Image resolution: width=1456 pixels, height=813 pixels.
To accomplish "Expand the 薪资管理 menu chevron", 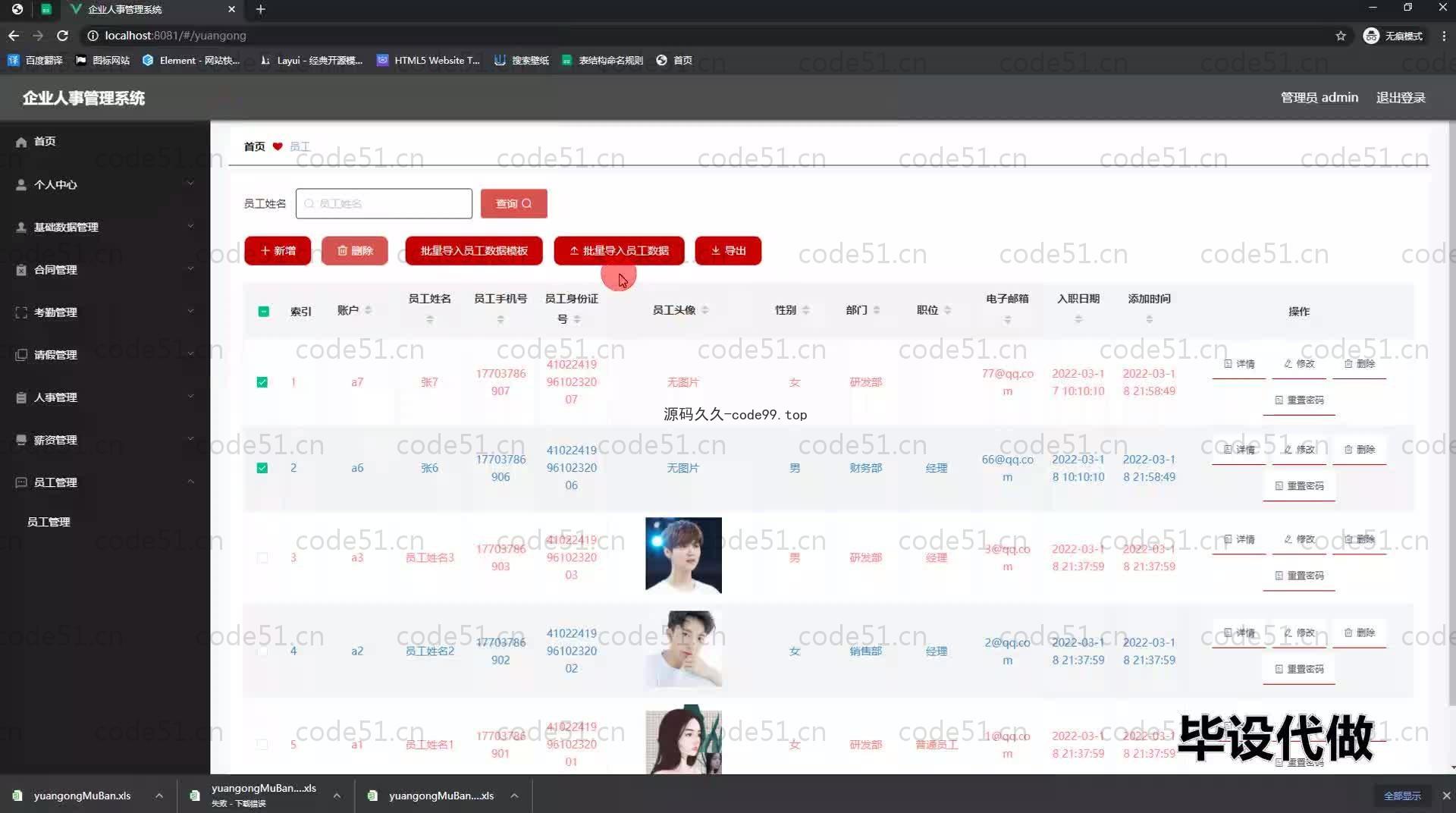I will tap(190, 438).
